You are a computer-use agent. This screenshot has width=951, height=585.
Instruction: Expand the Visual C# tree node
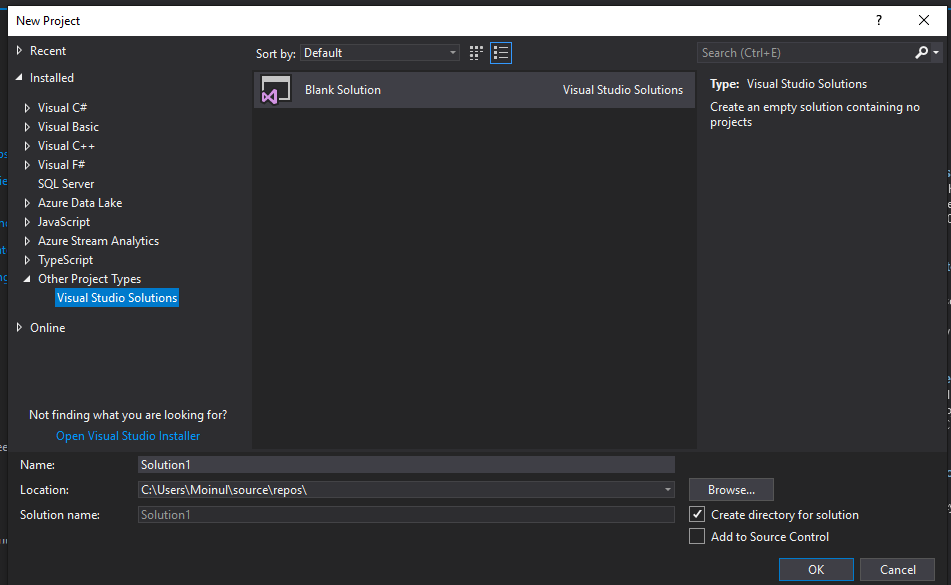coord(27,108)
